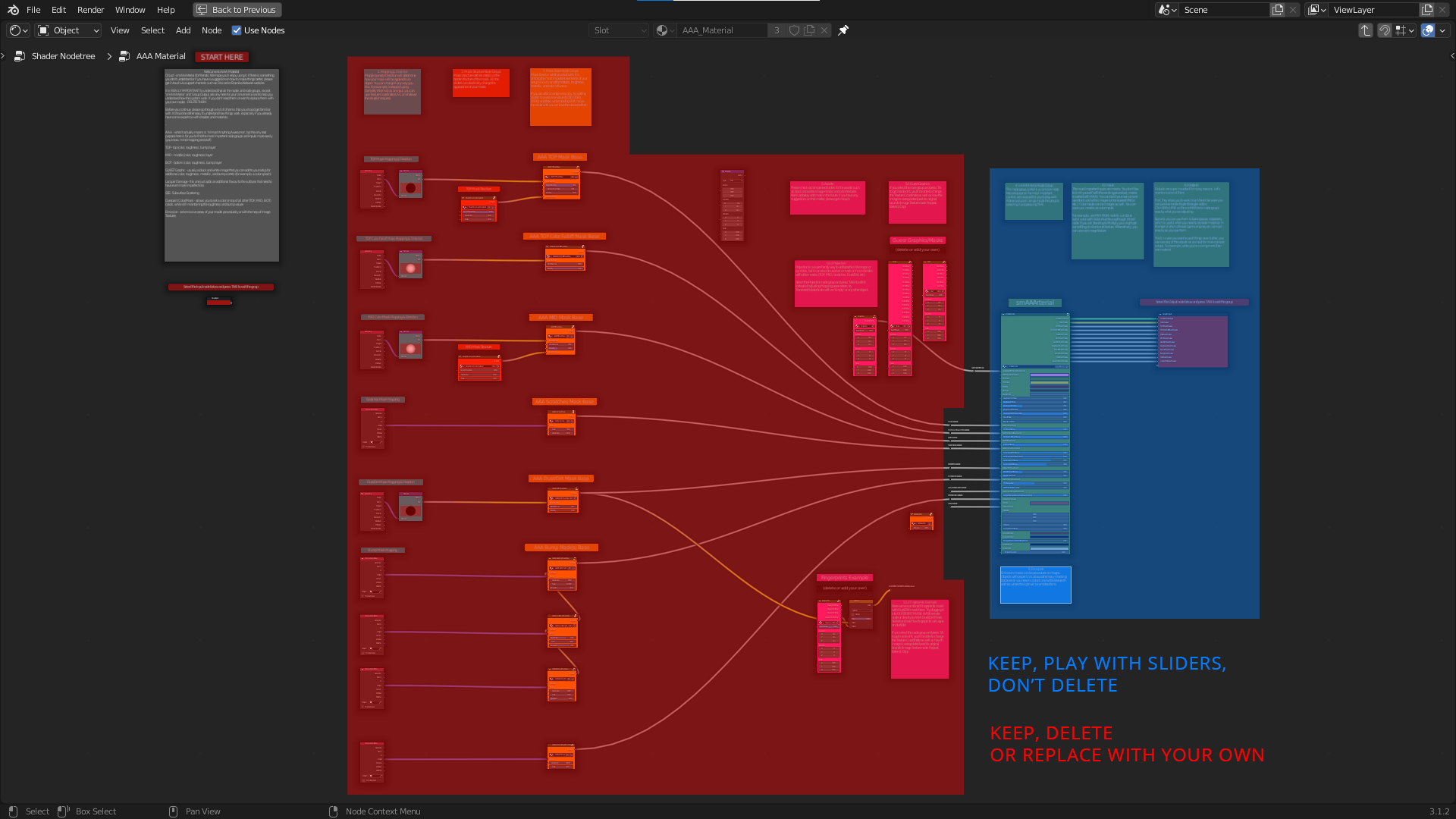Viewport: 1456px width, 819px height.
Task: Duplicate the AAA_Material with new material icon
Action: point(809,30)
